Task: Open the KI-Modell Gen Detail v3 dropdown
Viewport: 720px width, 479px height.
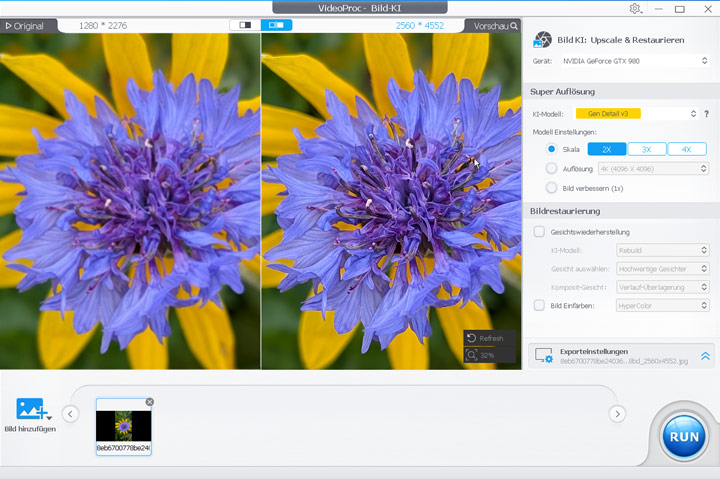Action: [636, 113]
